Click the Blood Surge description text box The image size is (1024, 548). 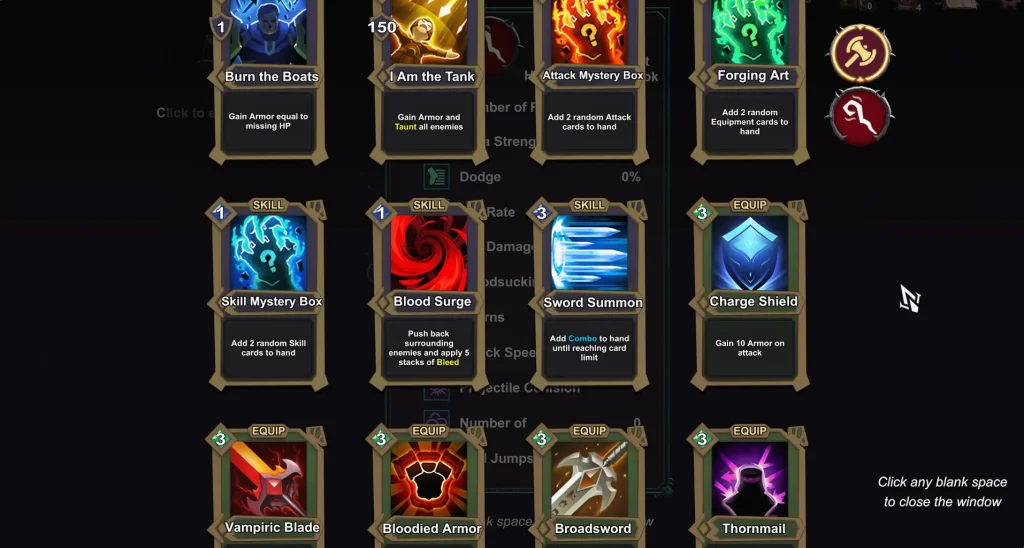point(429,348)
